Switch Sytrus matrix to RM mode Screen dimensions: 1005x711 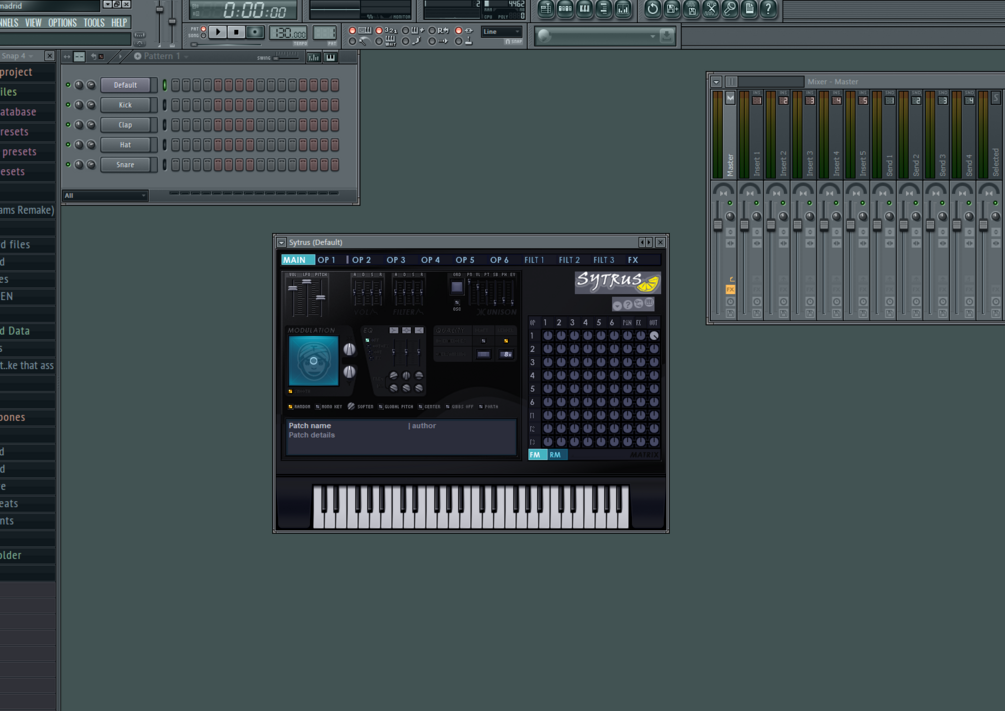click(555, 455)
